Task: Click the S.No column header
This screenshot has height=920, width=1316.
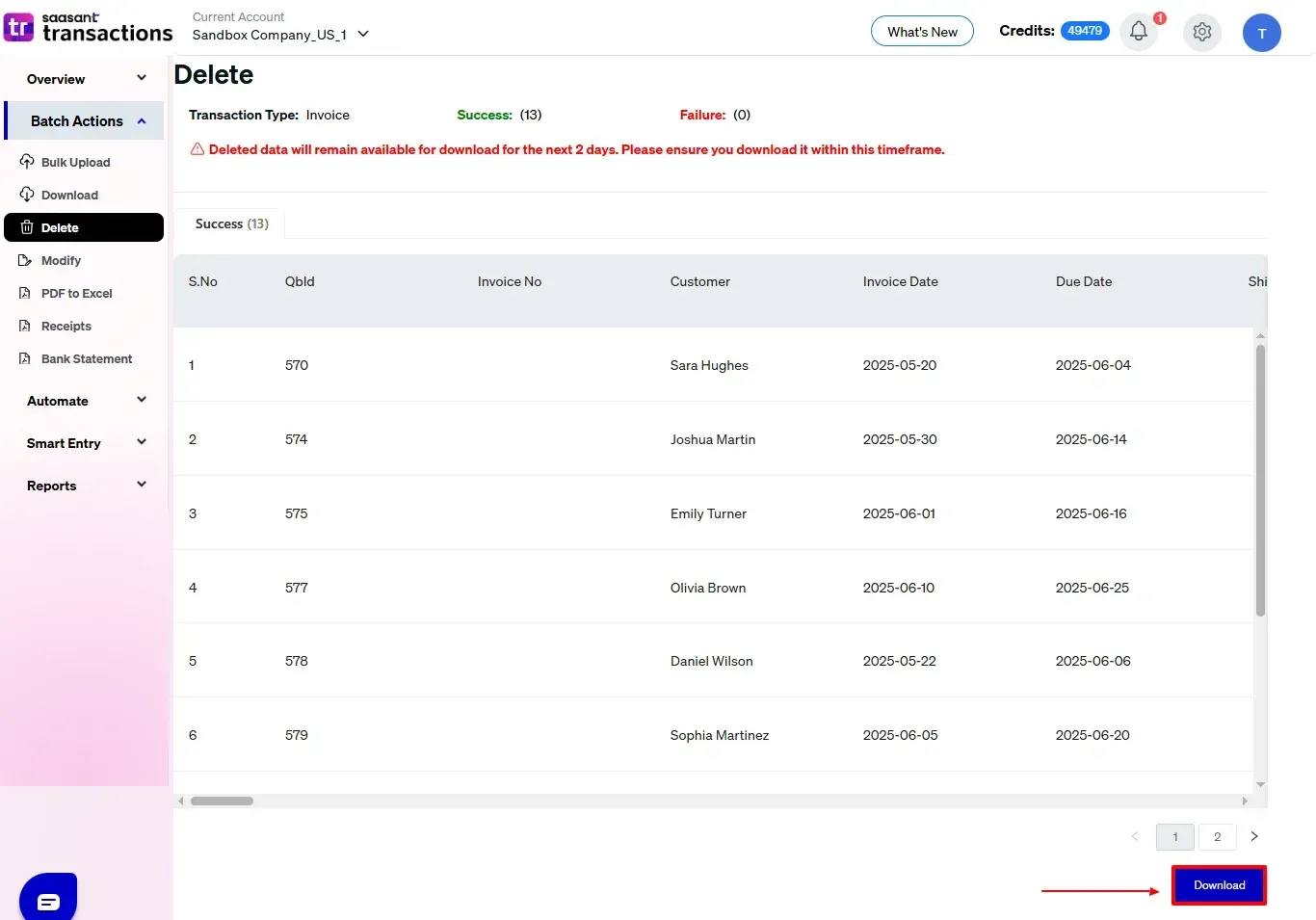Action: pyautogui.click(x=202, y=281)
